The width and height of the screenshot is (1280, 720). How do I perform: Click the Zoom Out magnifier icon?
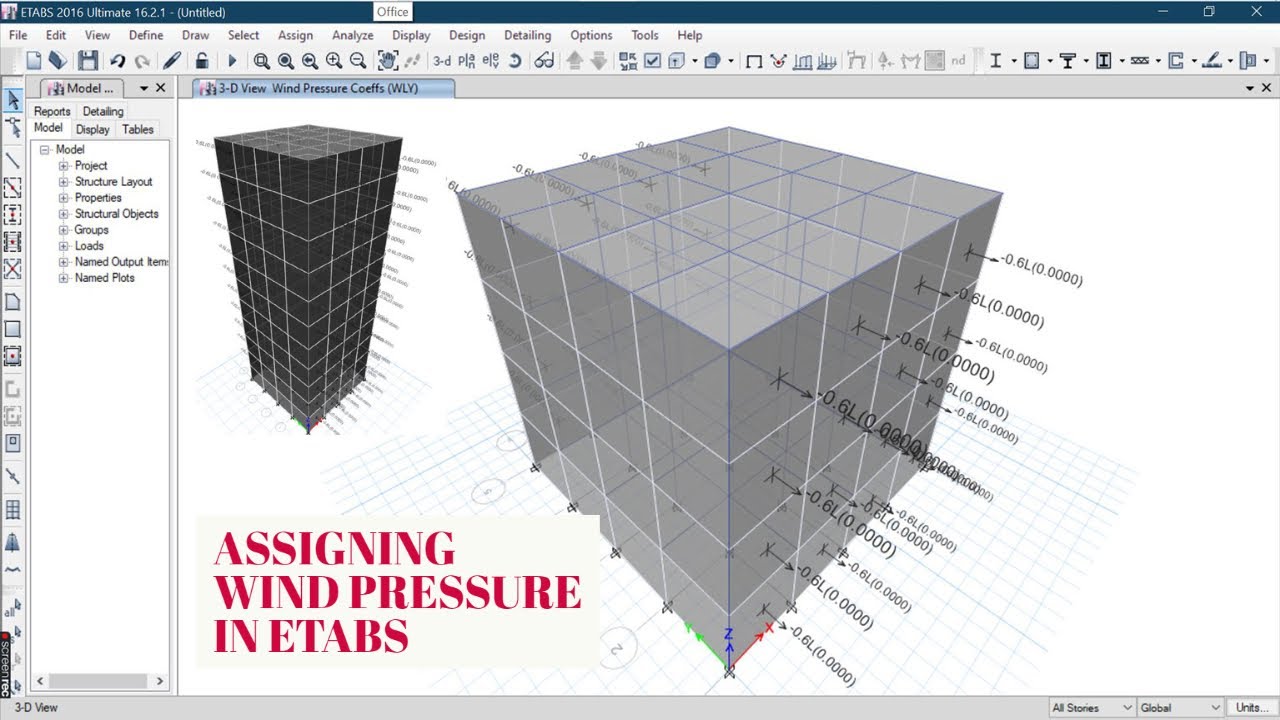coord(358,61)
